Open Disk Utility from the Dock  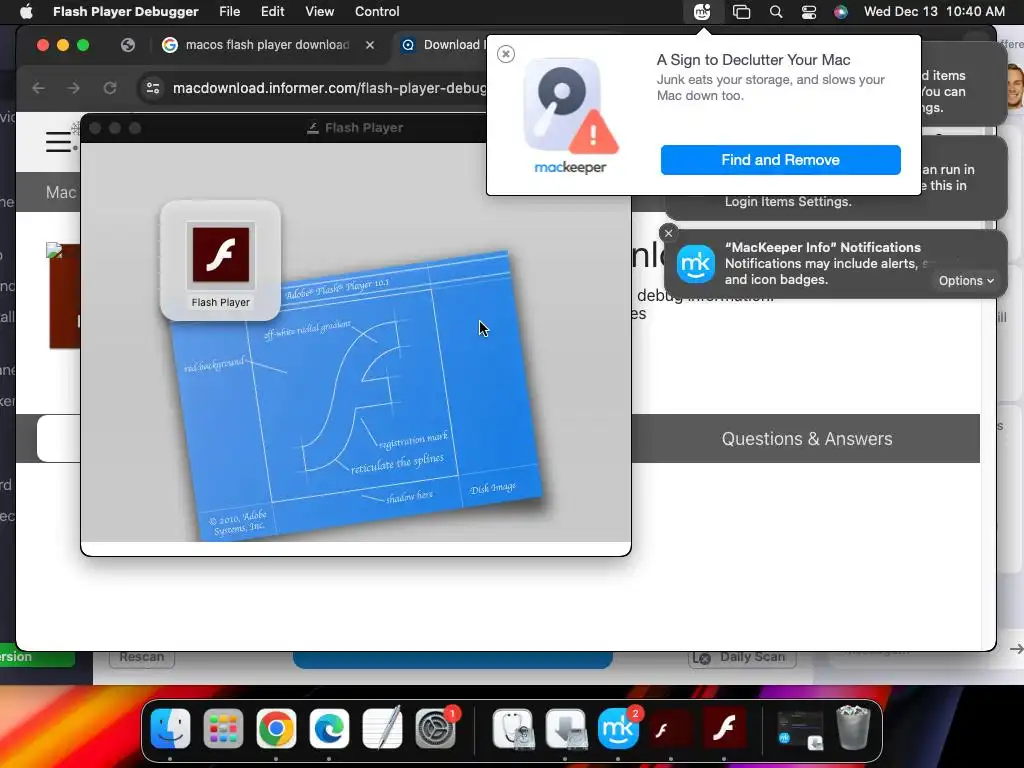(x=513, y=729)
